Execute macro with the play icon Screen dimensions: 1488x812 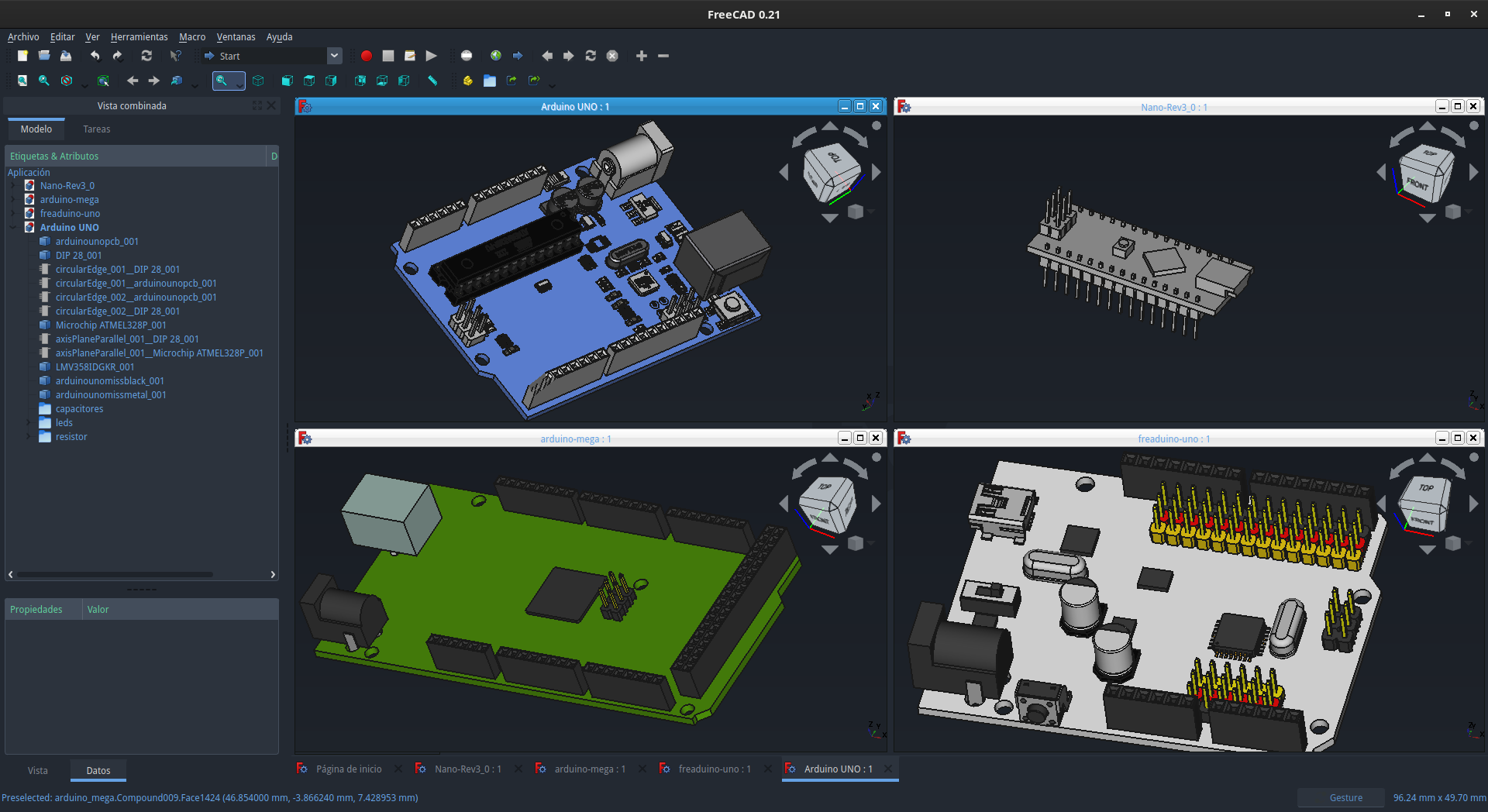coord(432,56)
